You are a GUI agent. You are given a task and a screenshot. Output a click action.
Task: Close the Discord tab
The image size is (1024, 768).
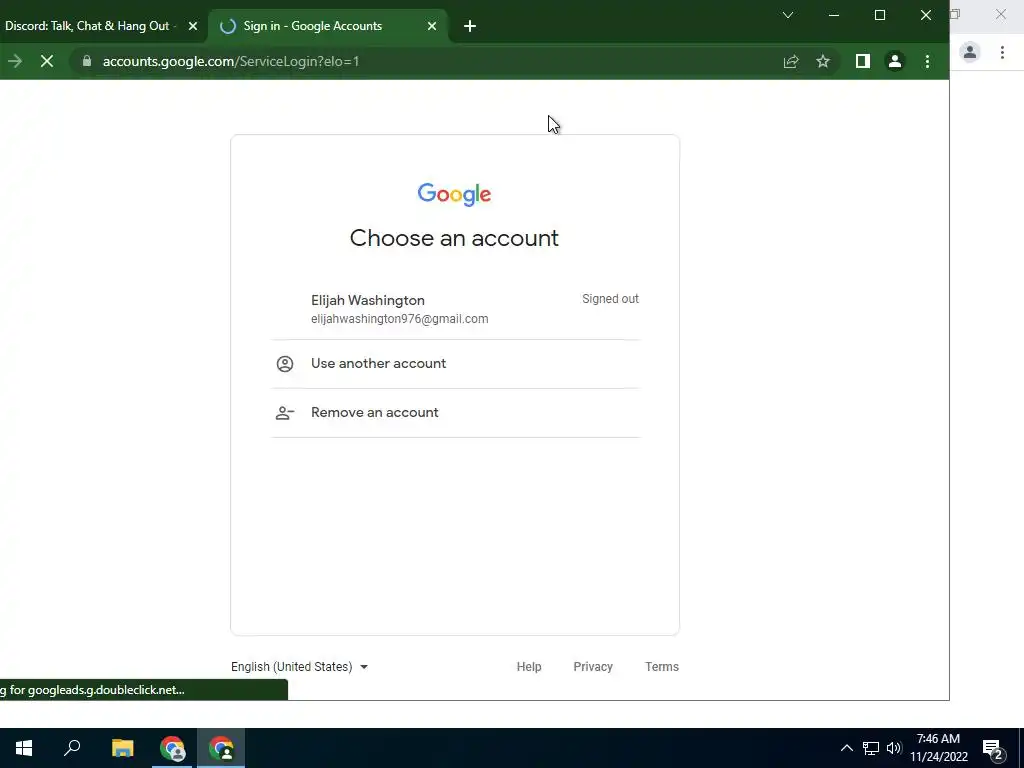[x=193, y=26]
